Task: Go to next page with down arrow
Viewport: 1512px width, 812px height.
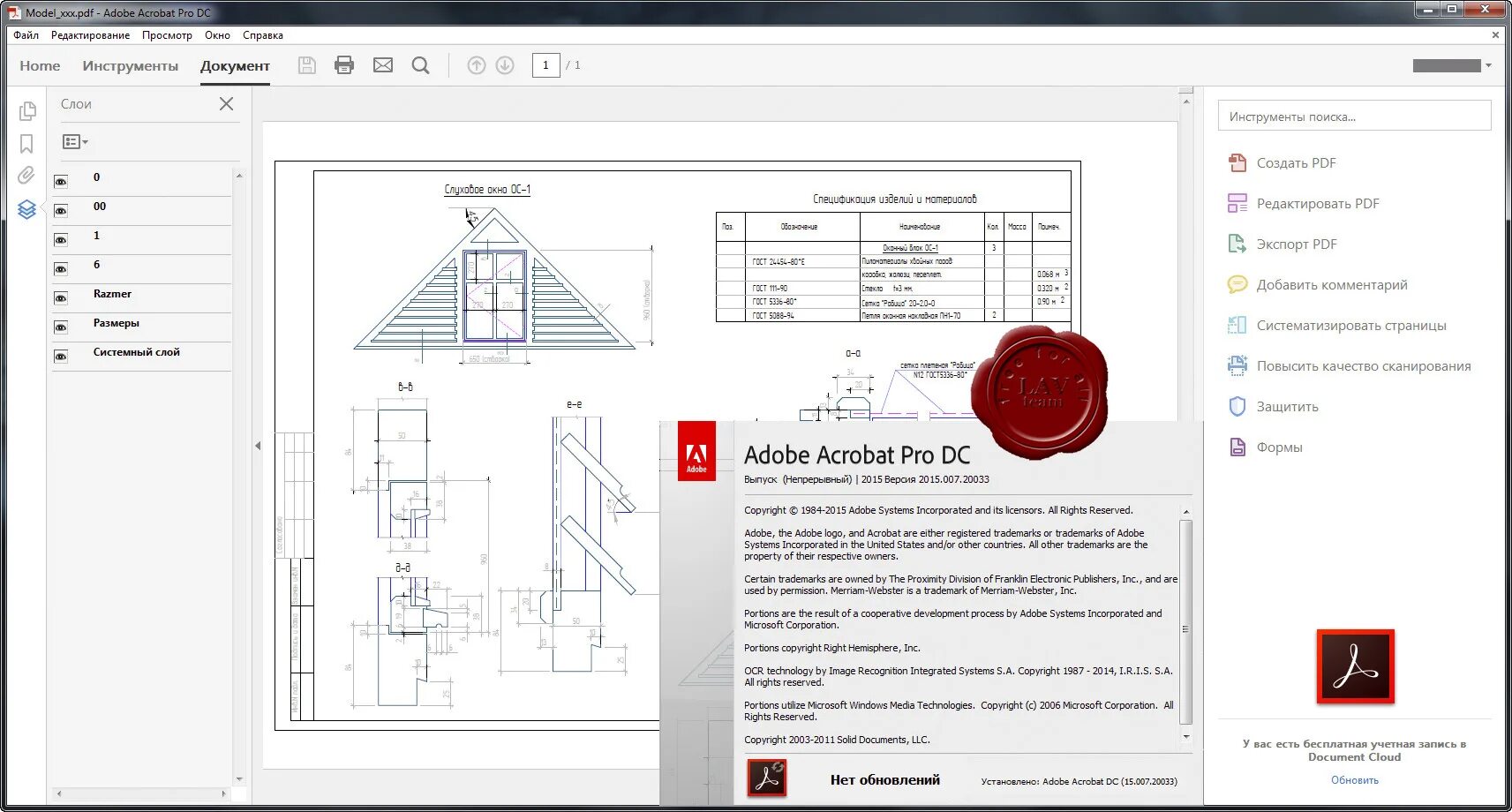Action: click(x=505, y=65)
